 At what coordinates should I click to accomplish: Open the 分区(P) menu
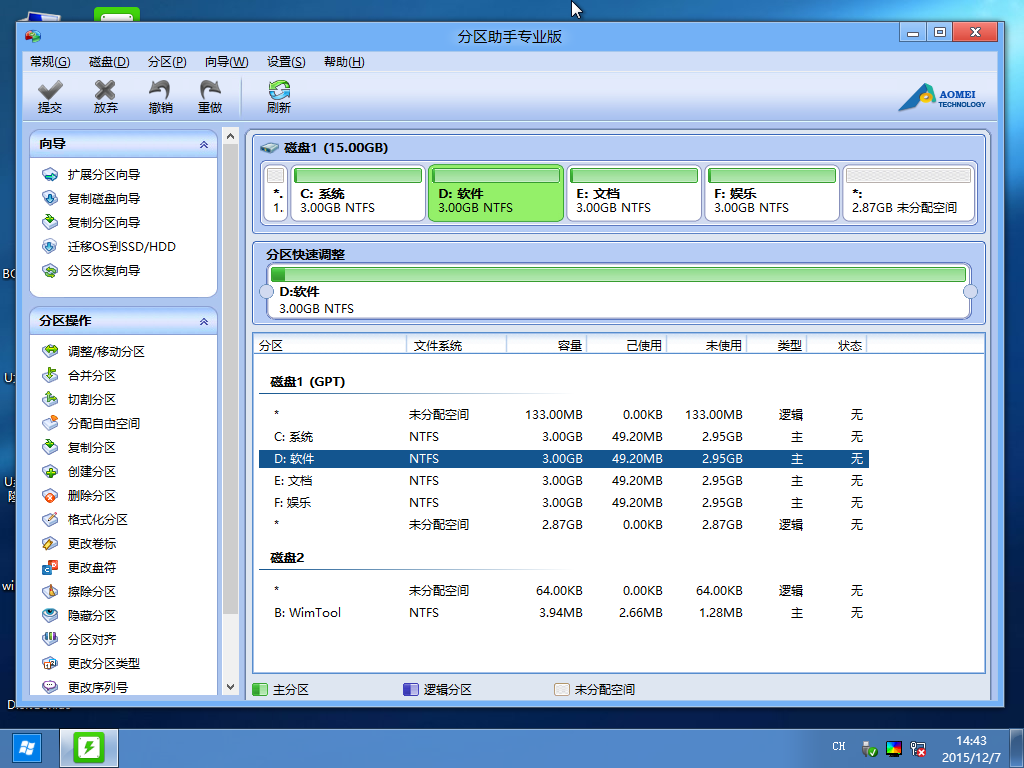(167, 62)
